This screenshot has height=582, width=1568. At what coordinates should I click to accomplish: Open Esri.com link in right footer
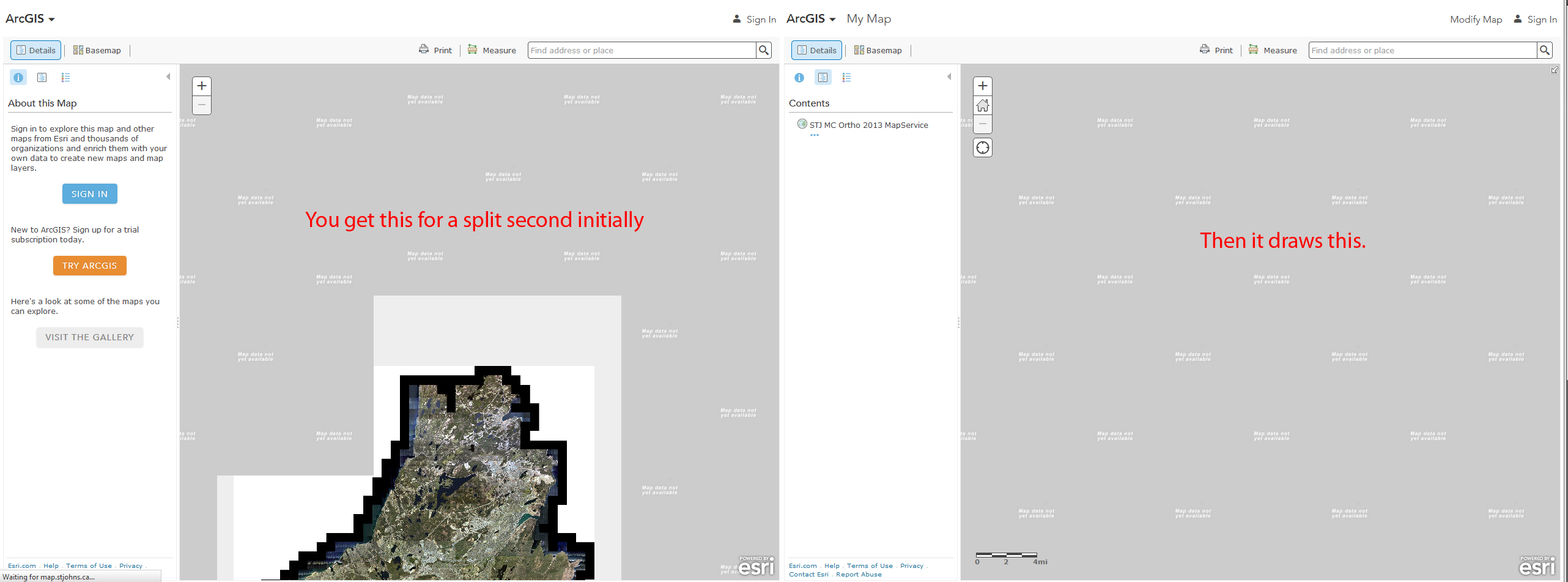click(x=803, y=565)
